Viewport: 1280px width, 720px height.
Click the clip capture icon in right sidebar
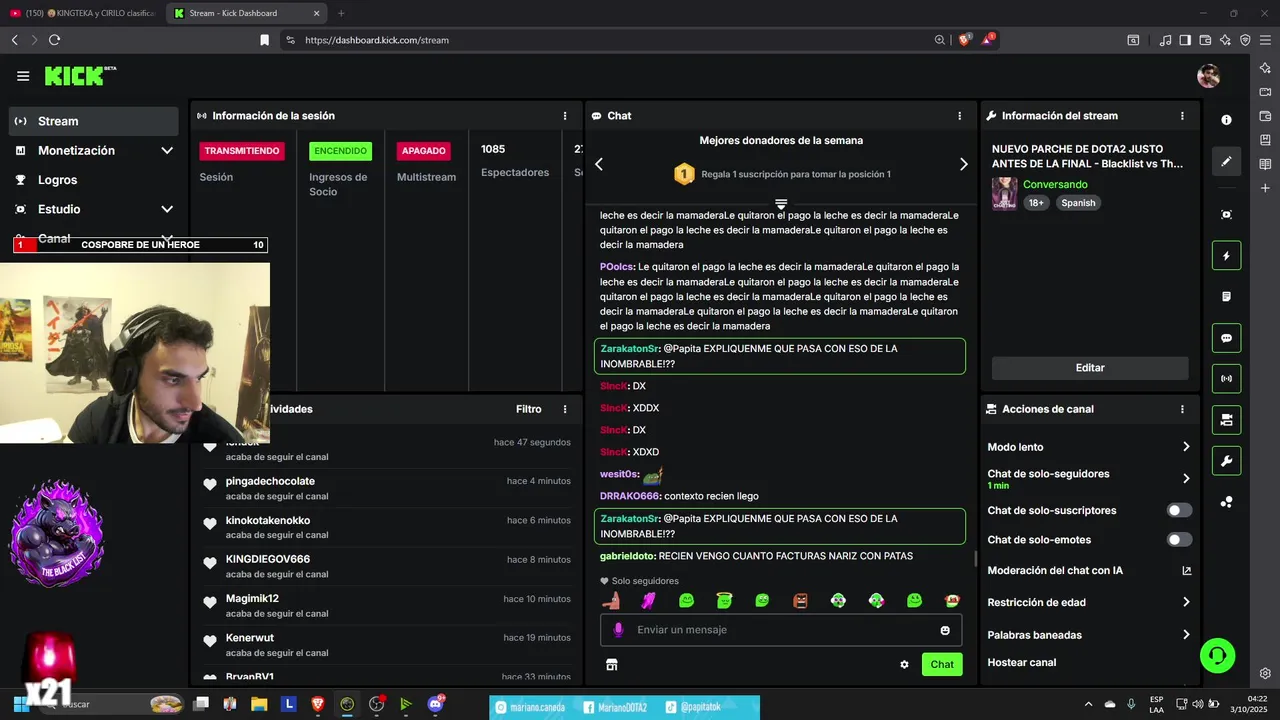[x=1227, y=215]
